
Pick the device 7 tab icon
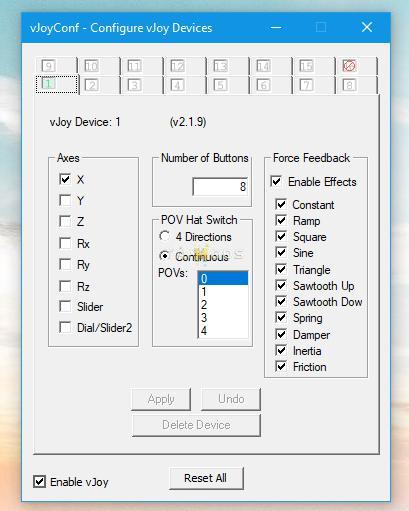306,86
